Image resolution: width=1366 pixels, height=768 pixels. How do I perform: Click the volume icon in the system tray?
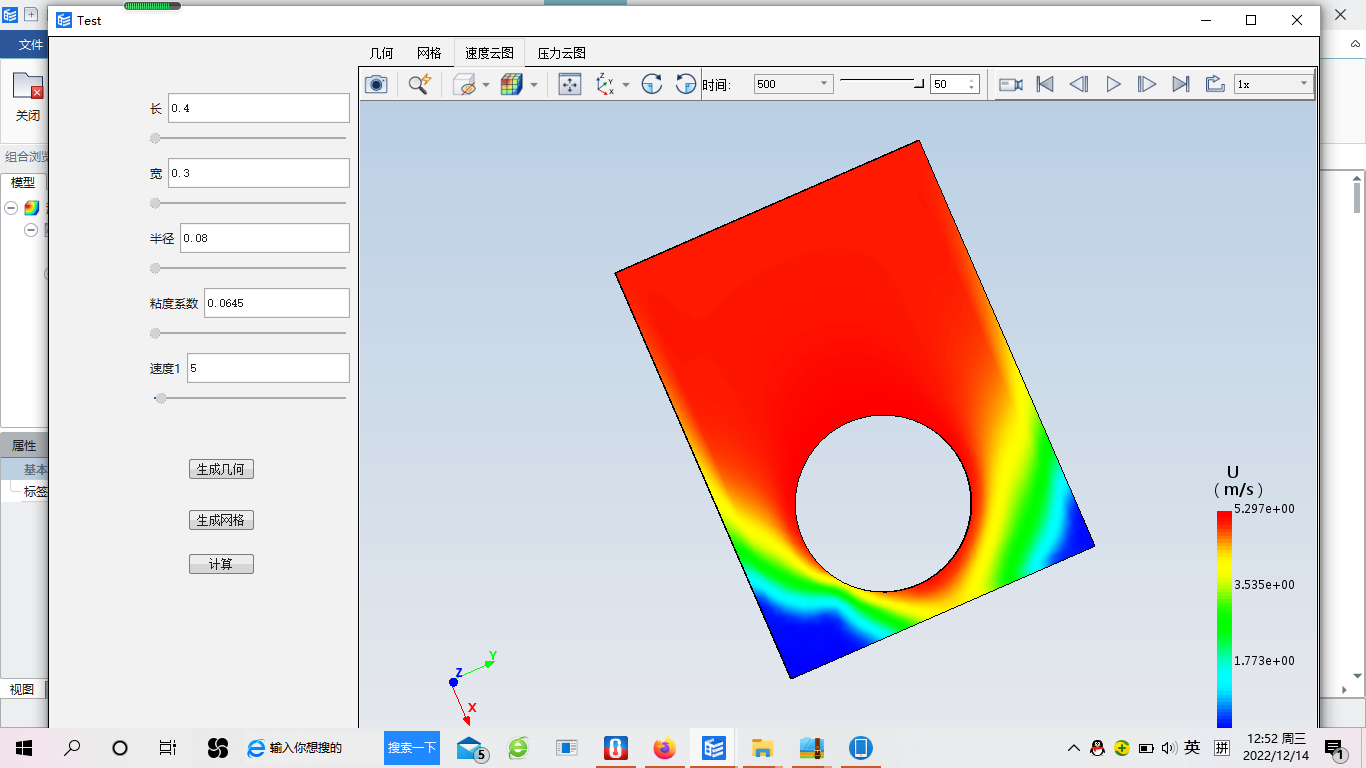tap(1169, 747)
